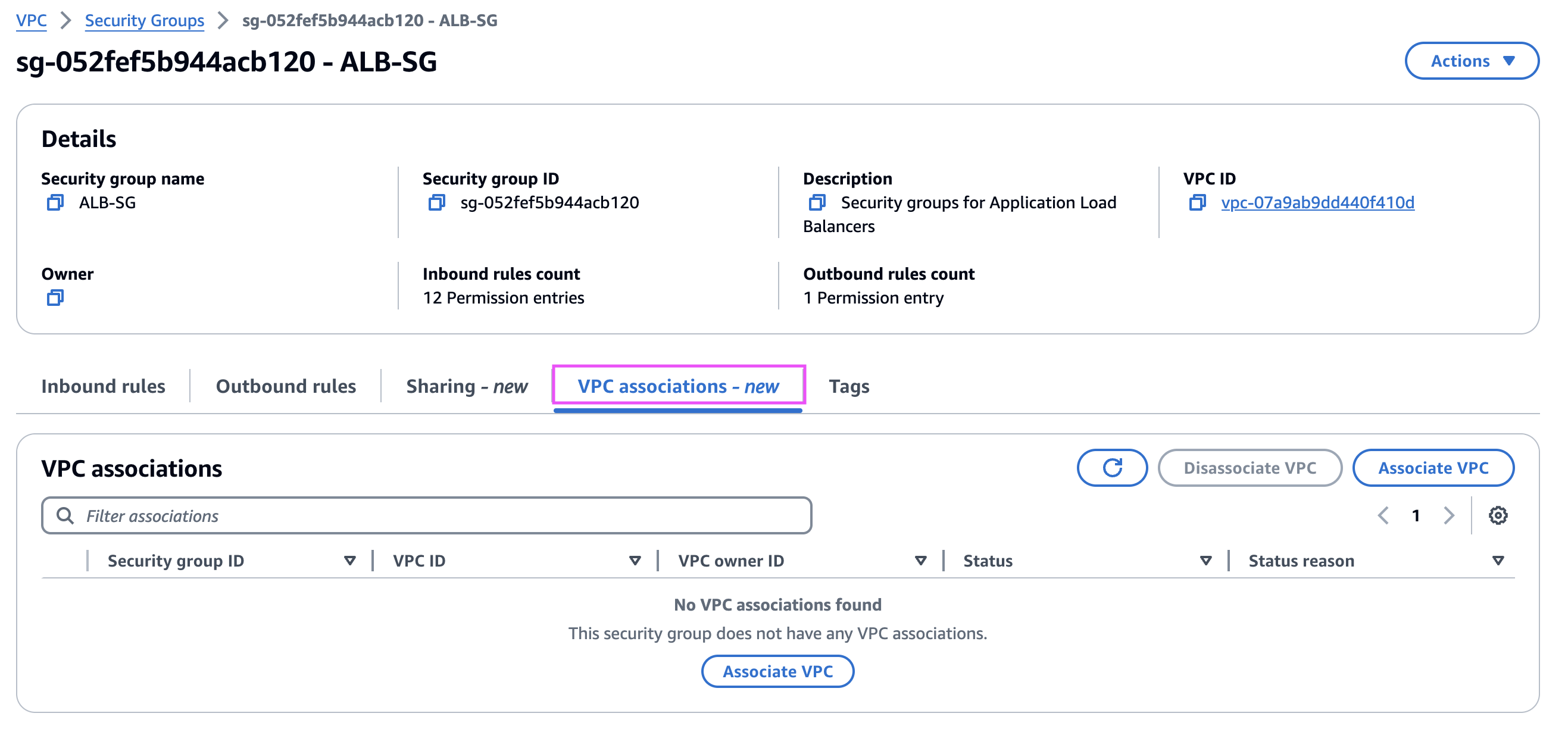The width and height of the screenshot is (1568, 732).
Task: Sort by VPC owner ID column
Action: click(920, 561)
